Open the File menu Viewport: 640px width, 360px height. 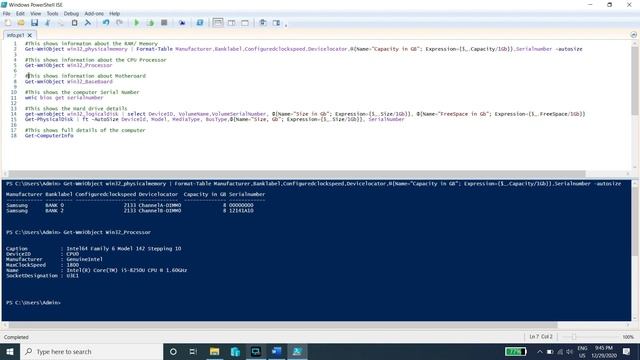7,13
